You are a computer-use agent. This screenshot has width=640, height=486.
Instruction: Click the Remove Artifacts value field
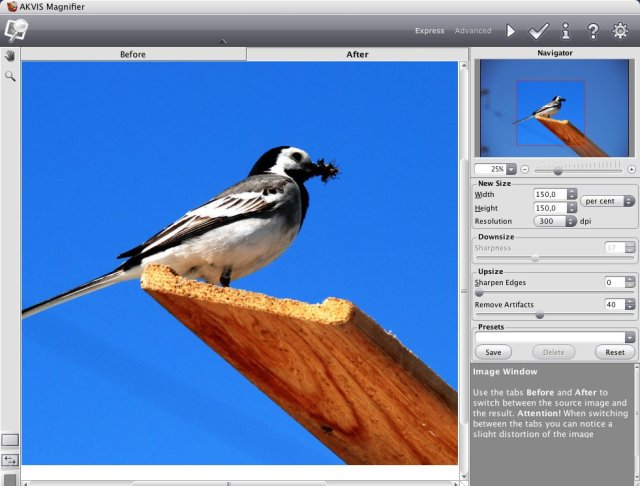click(615, 304)
